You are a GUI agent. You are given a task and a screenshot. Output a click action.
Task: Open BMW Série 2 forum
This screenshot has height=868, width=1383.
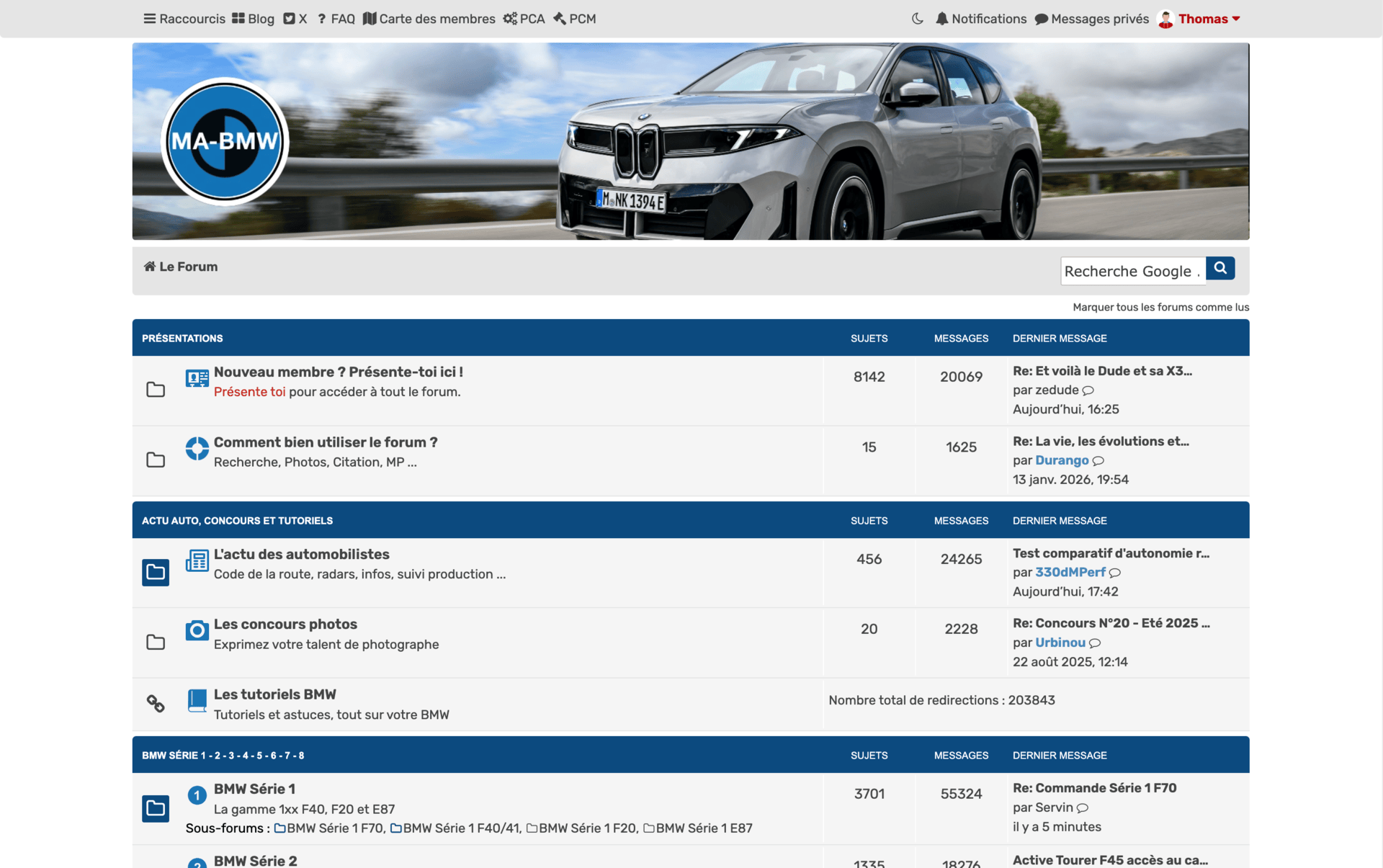tap(255, 860)
